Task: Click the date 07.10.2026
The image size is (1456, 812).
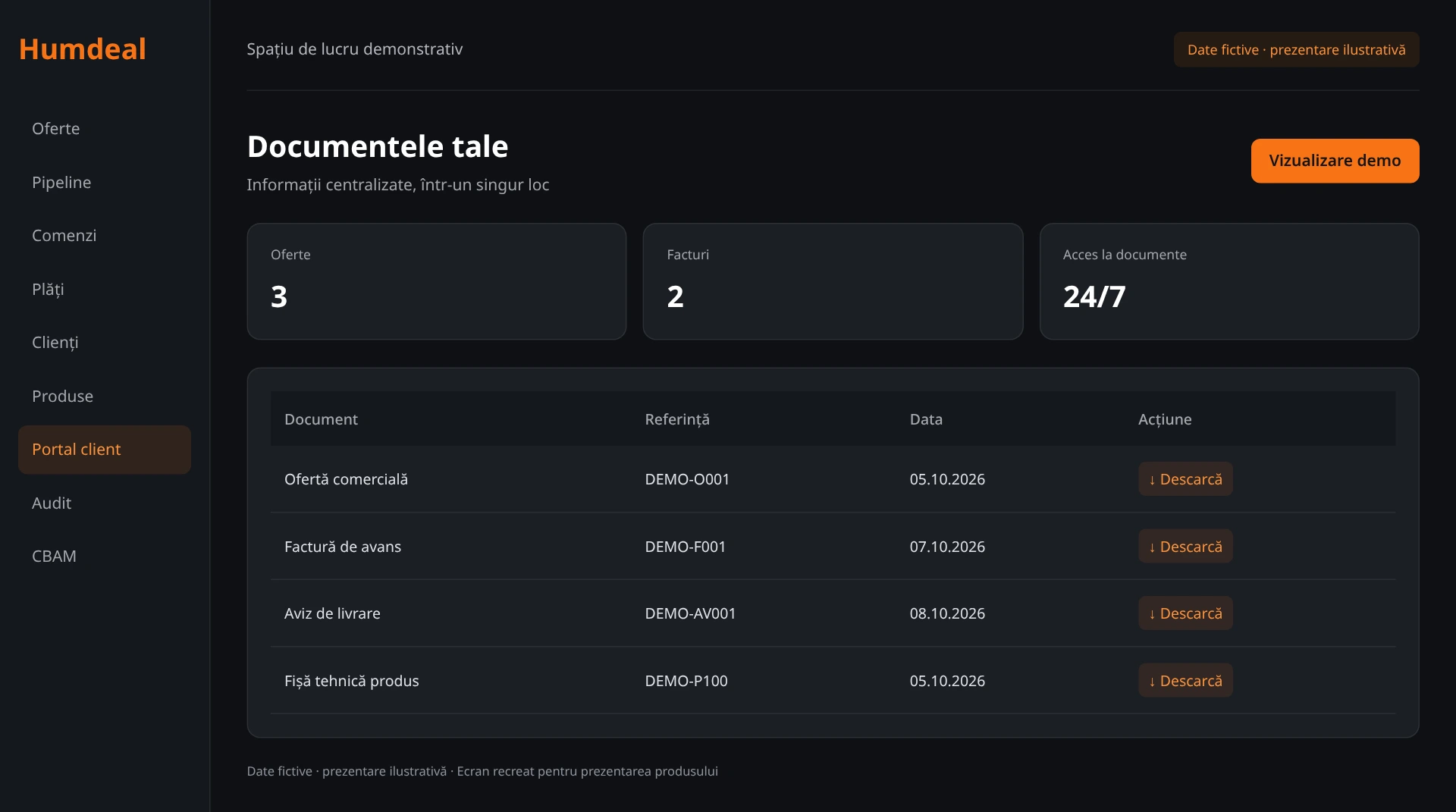Action: tap(947, 547)
